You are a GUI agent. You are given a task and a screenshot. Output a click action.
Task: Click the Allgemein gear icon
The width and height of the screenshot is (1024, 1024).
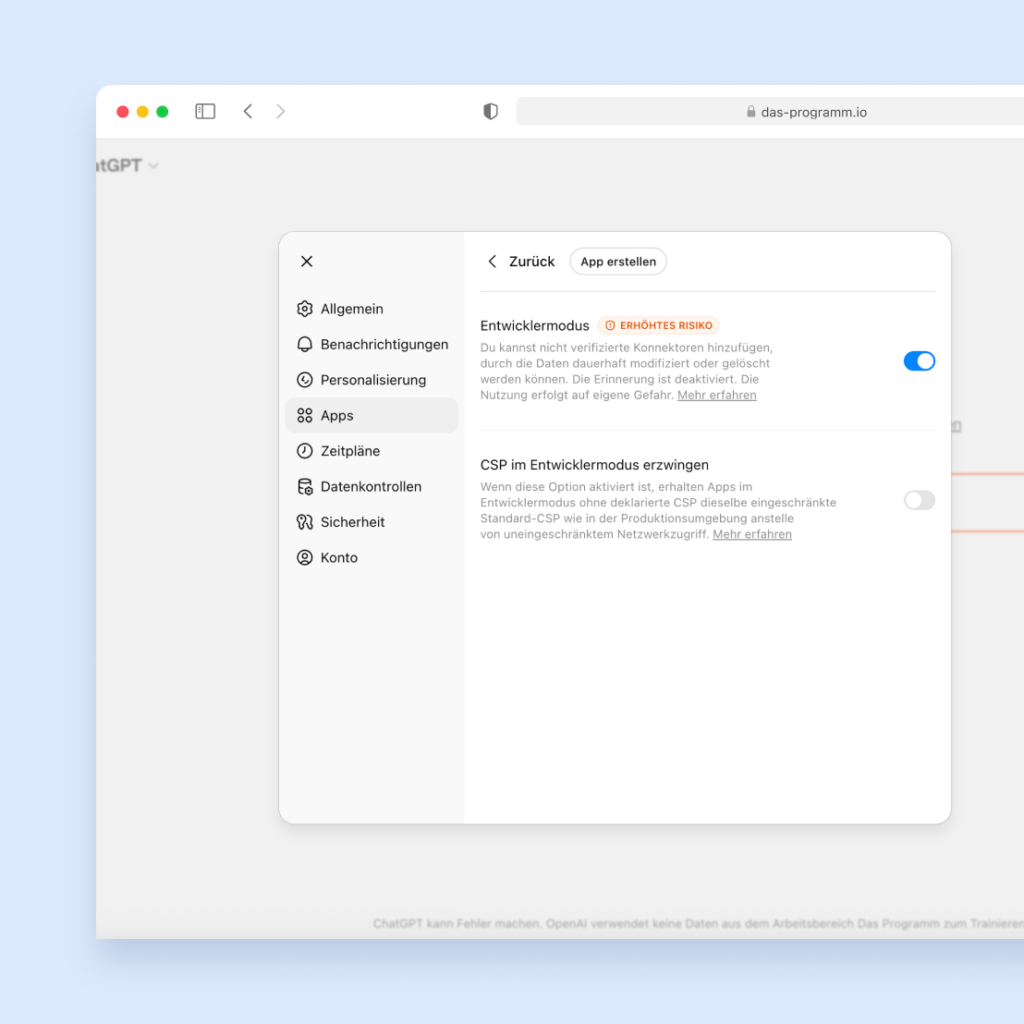click(305, 309)
